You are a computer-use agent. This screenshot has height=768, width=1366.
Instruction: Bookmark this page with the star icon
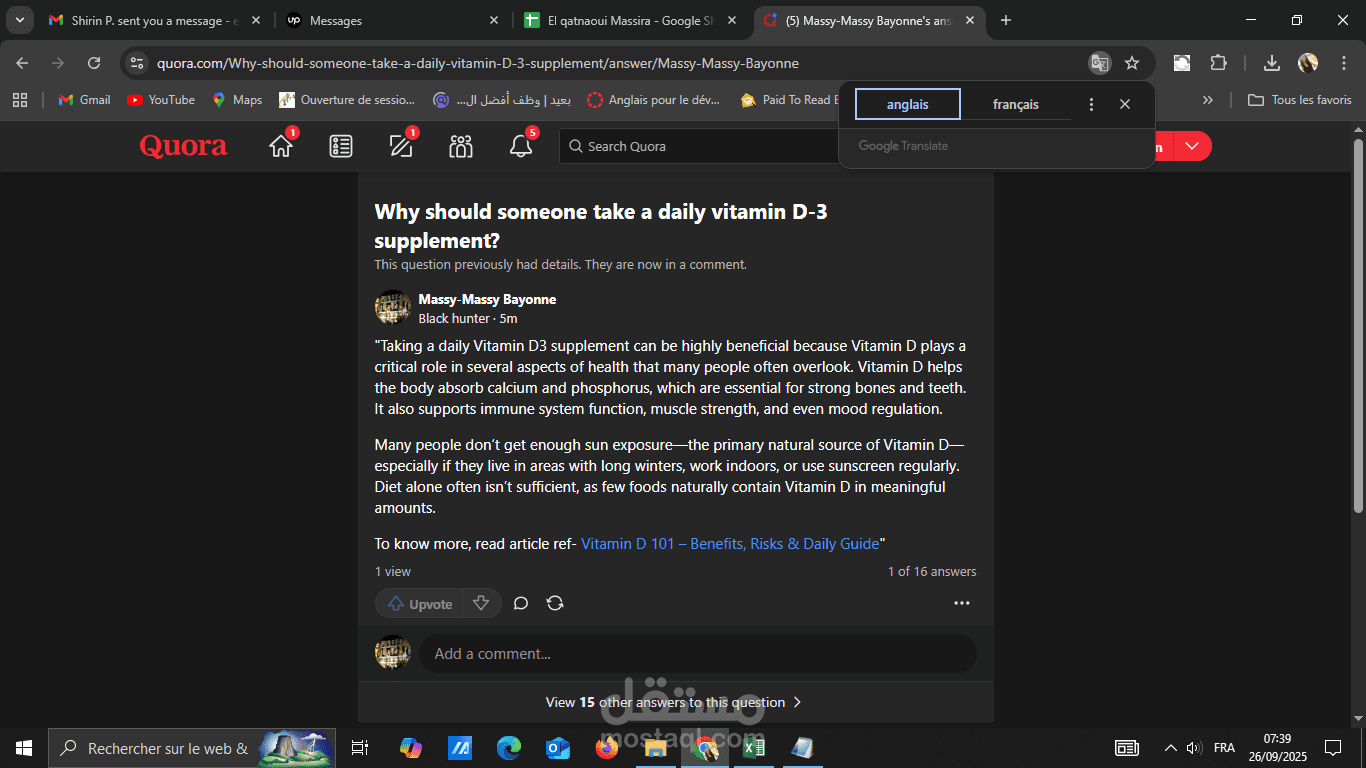1132,63
